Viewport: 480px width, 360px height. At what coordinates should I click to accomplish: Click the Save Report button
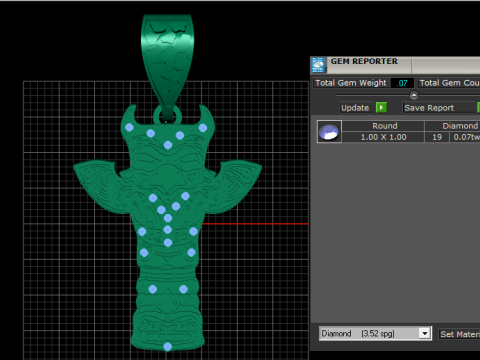coord(439,108)
